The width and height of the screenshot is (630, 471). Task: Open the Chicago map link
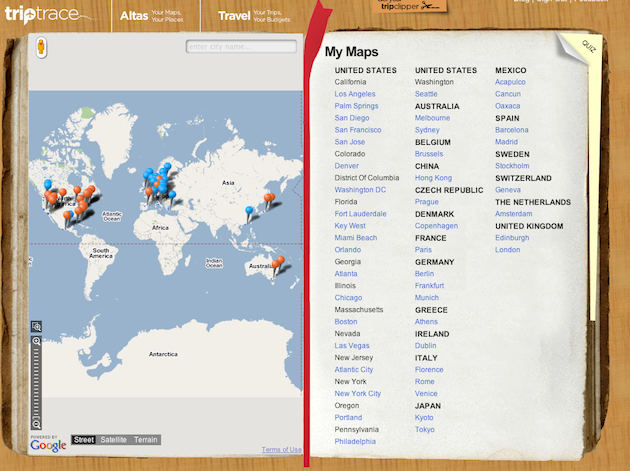point(348,298)
